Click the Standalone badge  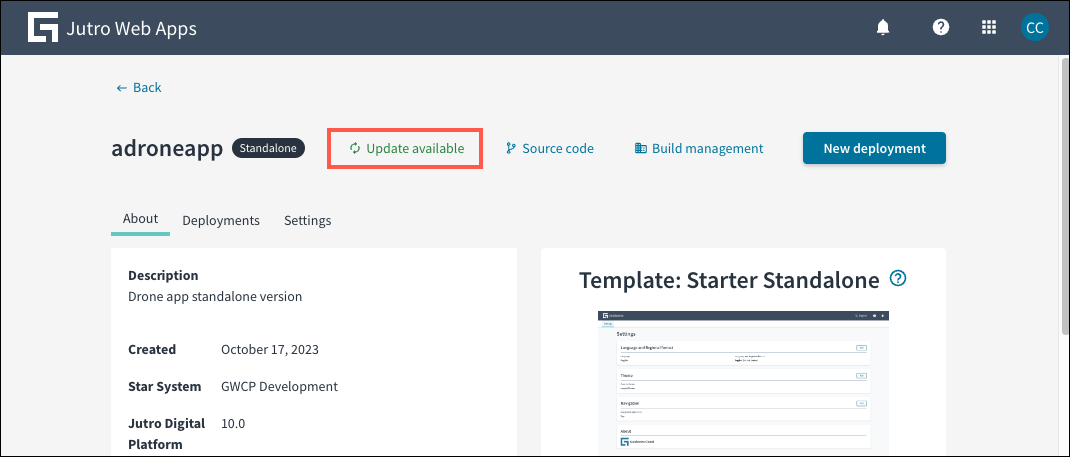268,148
